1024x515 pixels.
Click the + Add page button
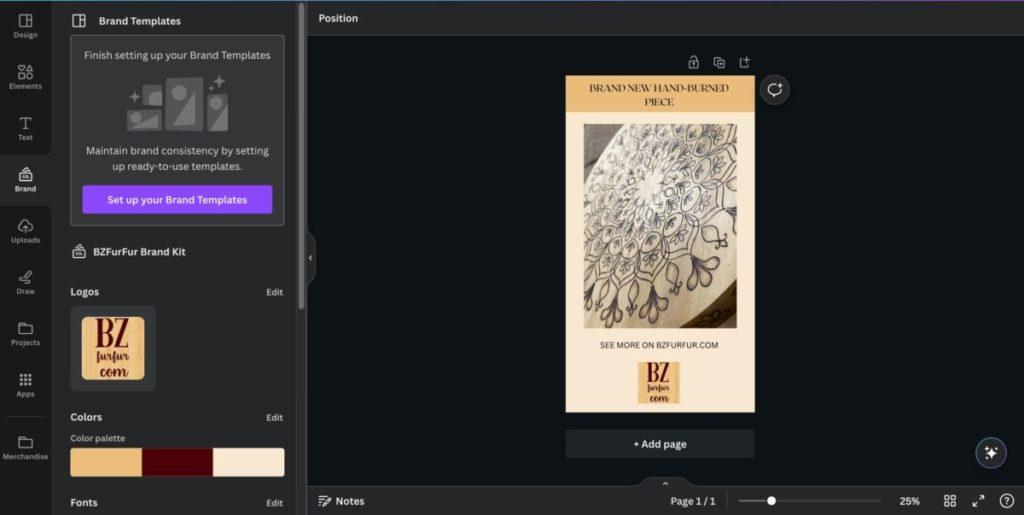point(660,444)
